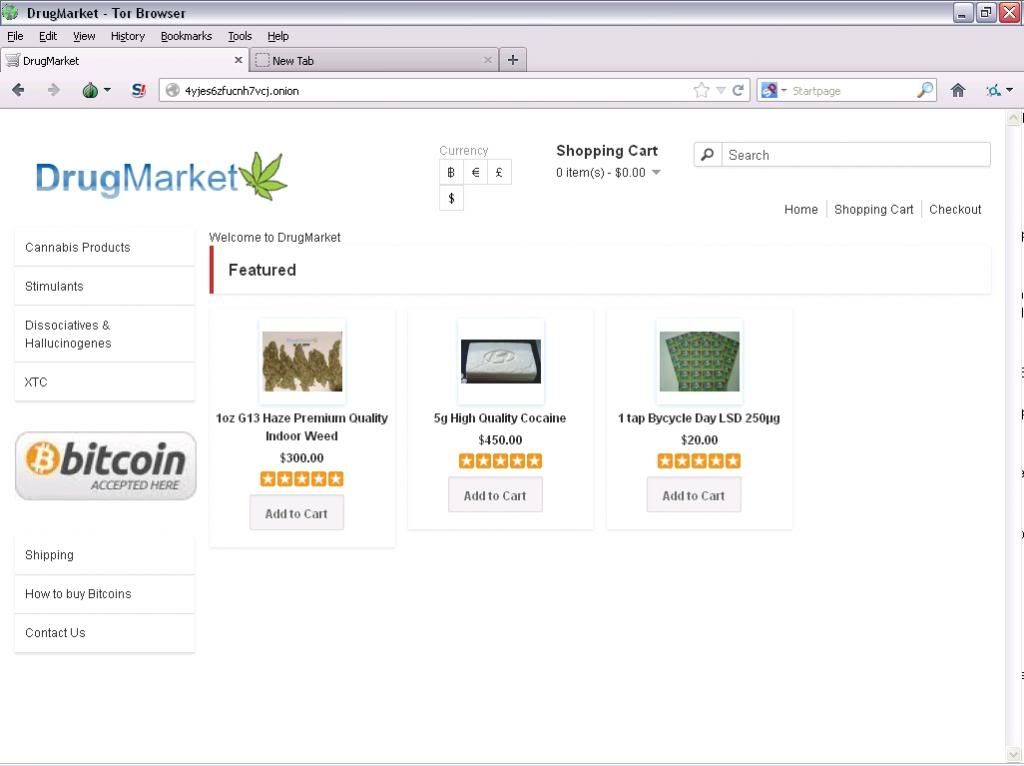Switch to the DrugMarket tab
This screenshot has height=766, width=1024.
tap(124, 60)
